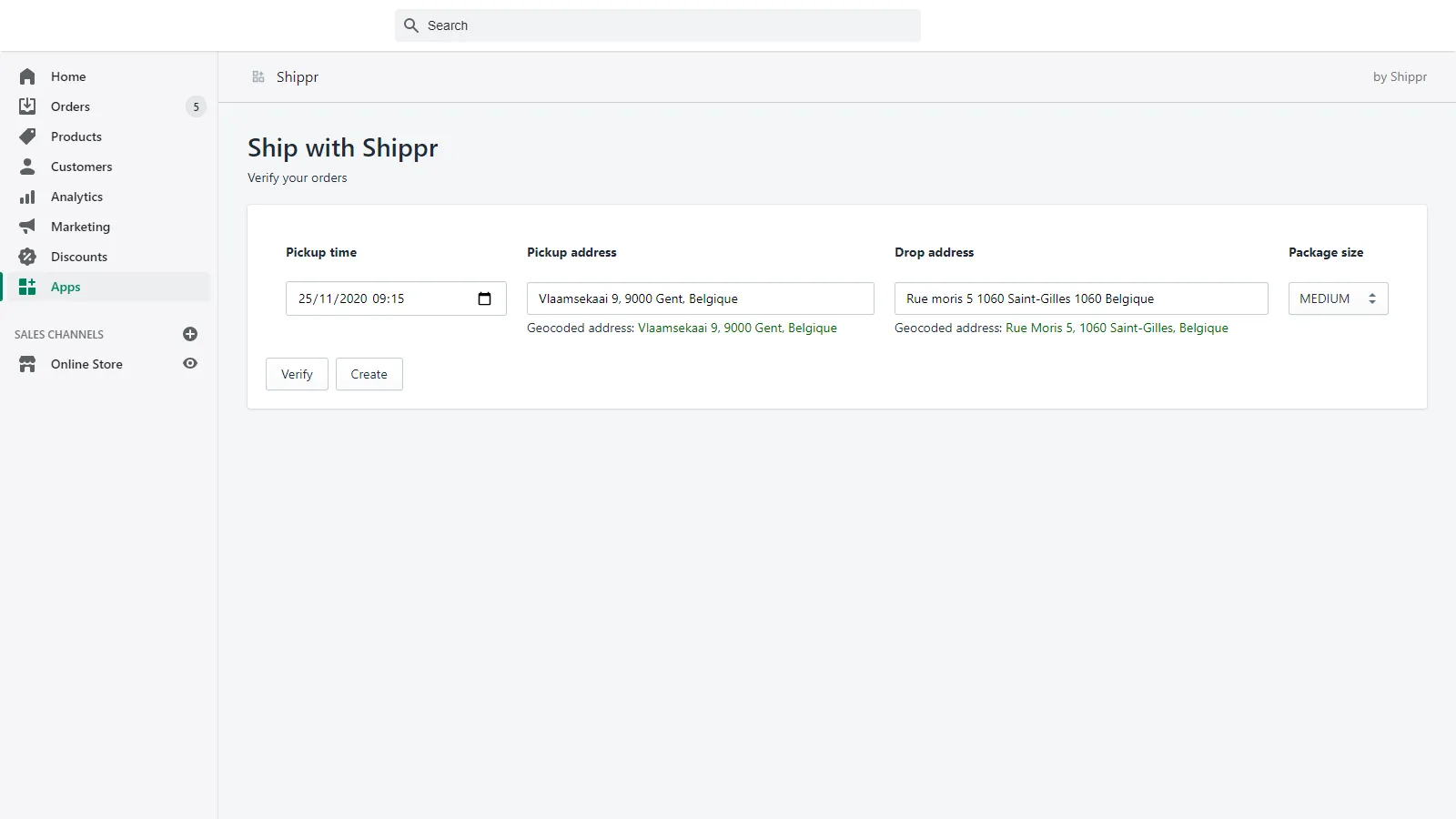
Task: Click the 'Package size' column label
Action: (1326, 252)
